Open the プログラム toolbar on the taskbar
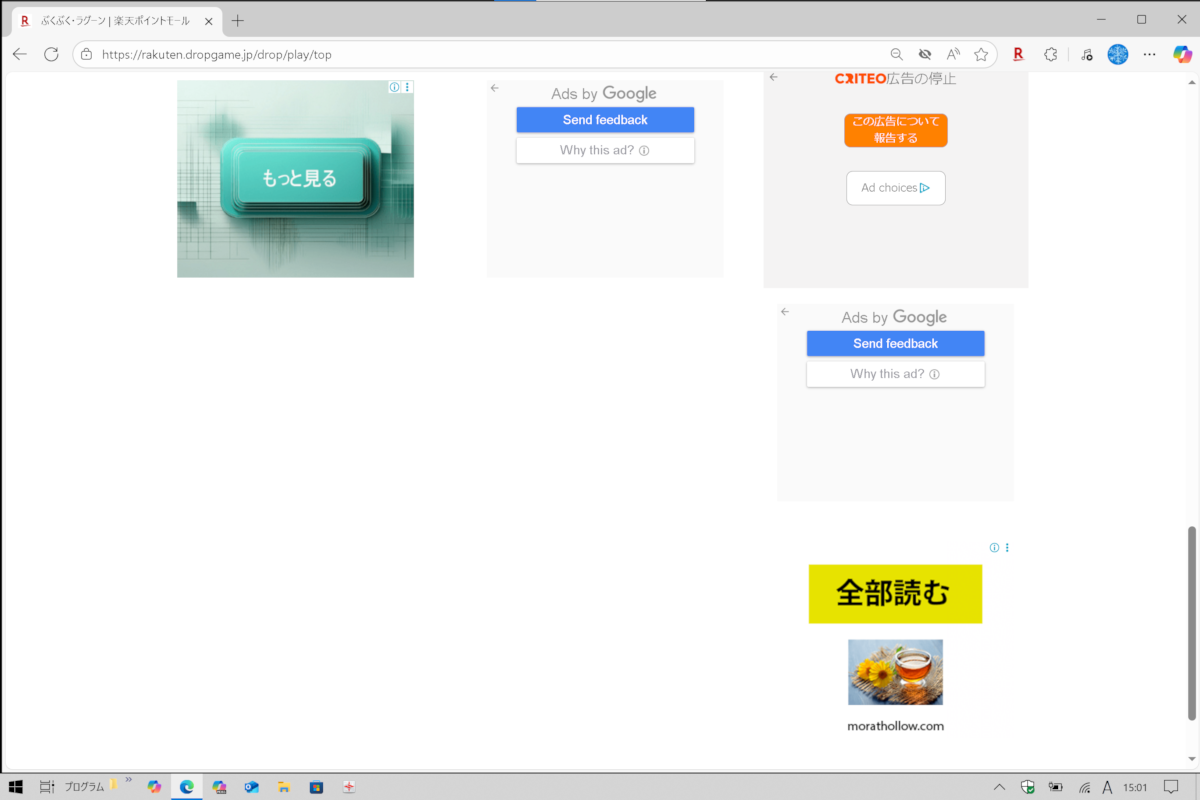Image resolution: width=1200 pixels, height=800 pixels. [84, 787]
